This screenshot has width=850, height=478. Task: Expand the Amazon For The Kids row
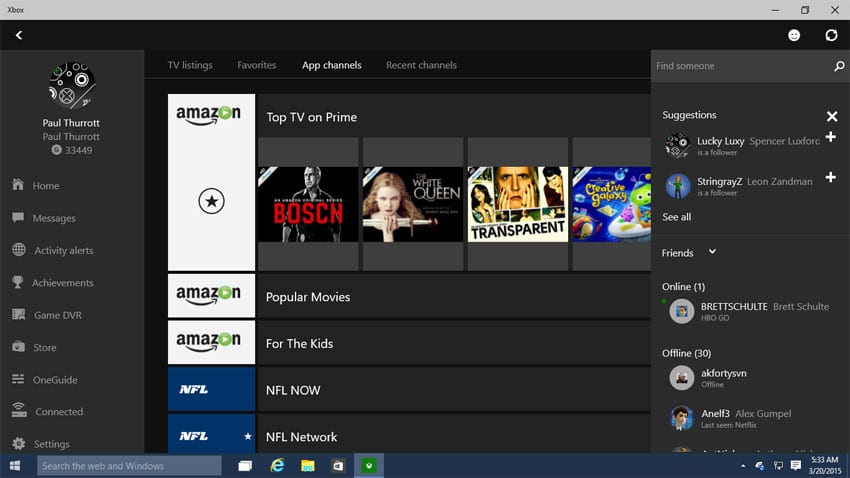(x=299, y=343)
